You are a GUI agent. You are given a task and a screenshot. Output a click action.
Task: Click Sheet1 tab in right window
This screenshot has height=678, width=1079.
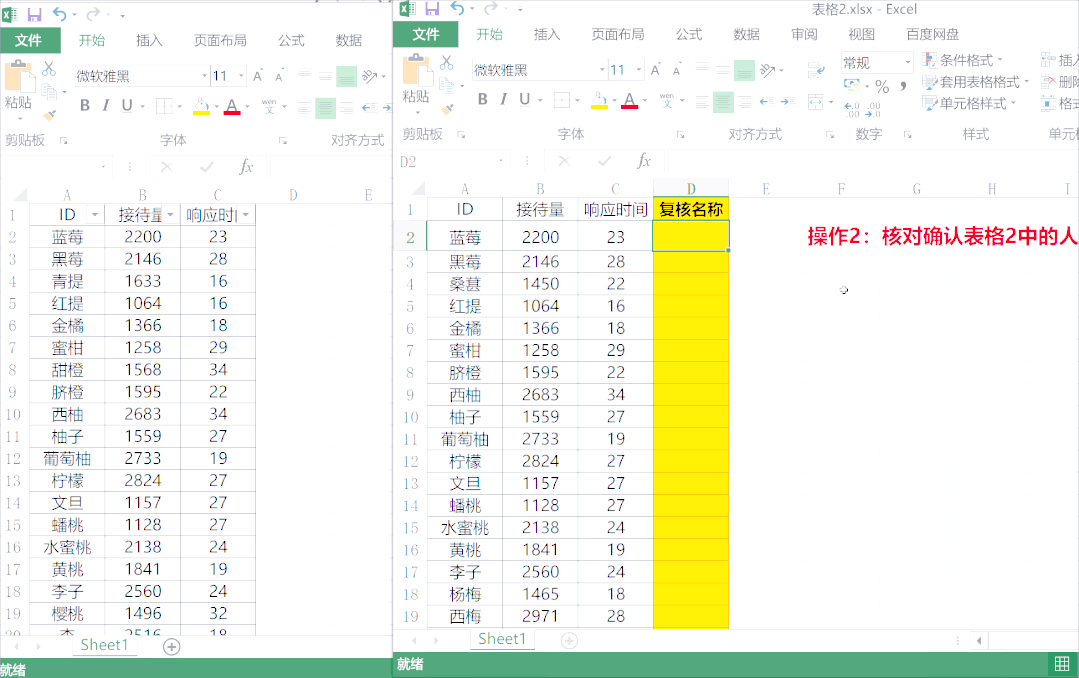(502, 639)
